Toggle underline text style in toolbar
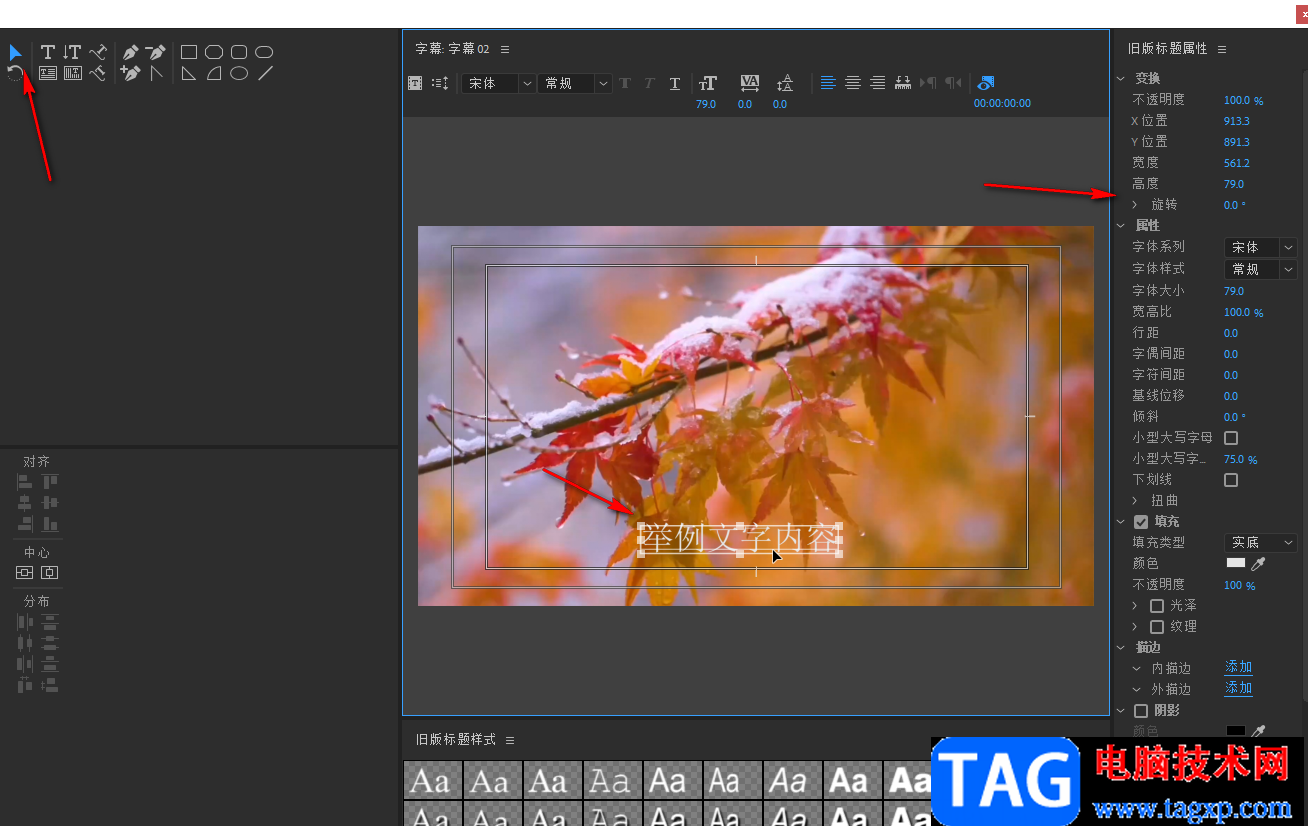1308x826 pixels. [x=675, y=83]
